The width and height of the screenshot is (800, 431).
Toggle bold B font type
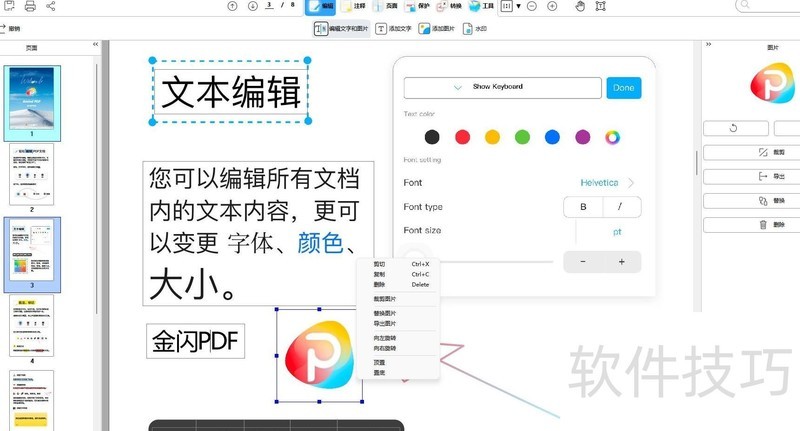(583, 207)
